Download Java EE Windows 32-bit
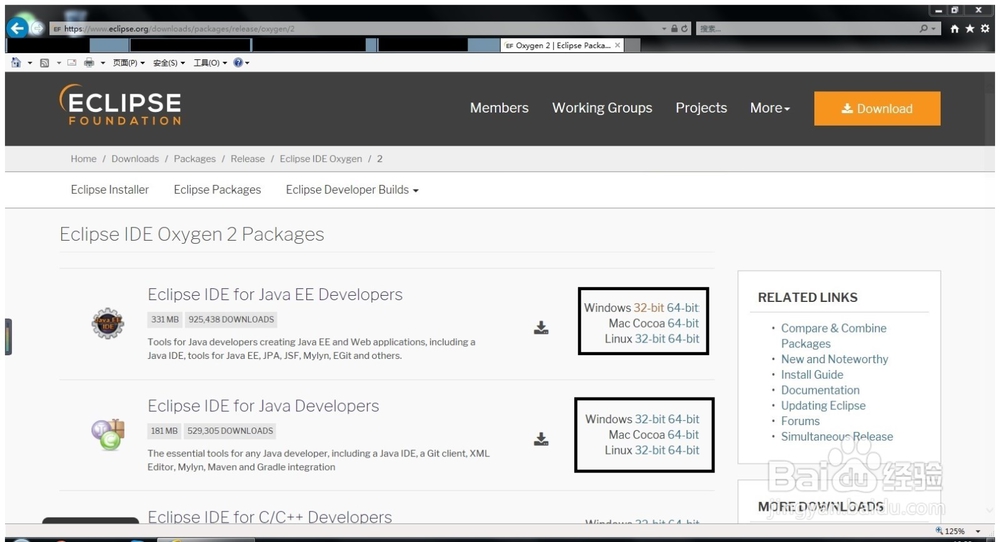1000x542 pixels. point(649,307)
